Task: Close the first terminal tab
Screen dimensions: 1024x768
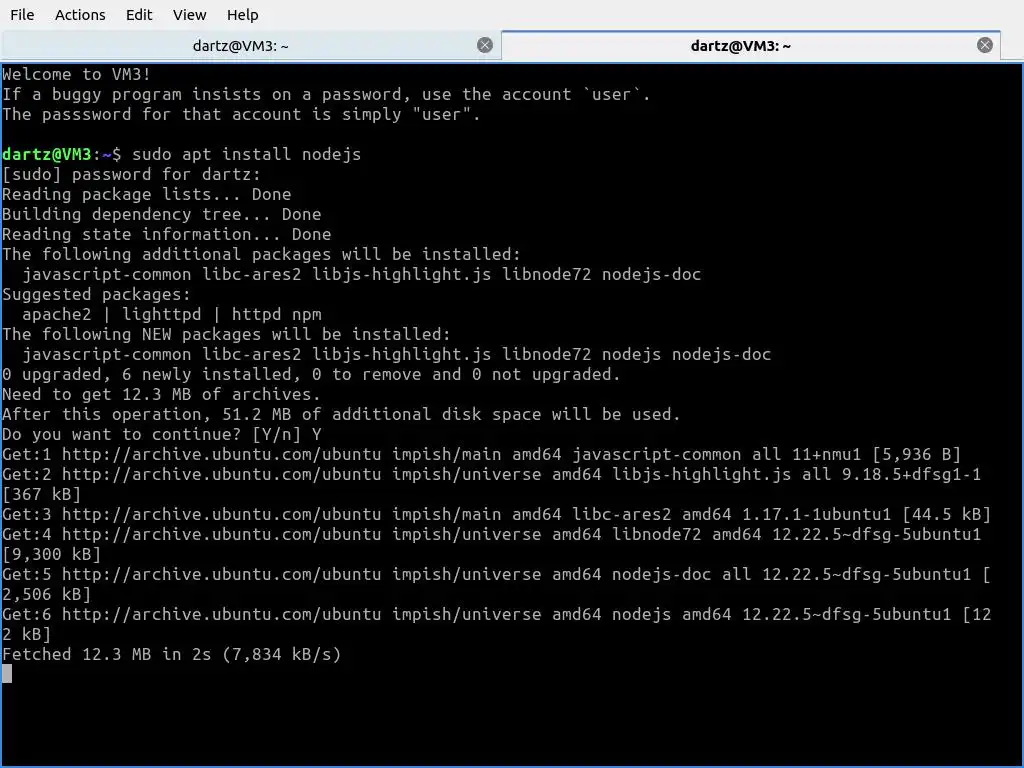Action: [x=485, y=45]
